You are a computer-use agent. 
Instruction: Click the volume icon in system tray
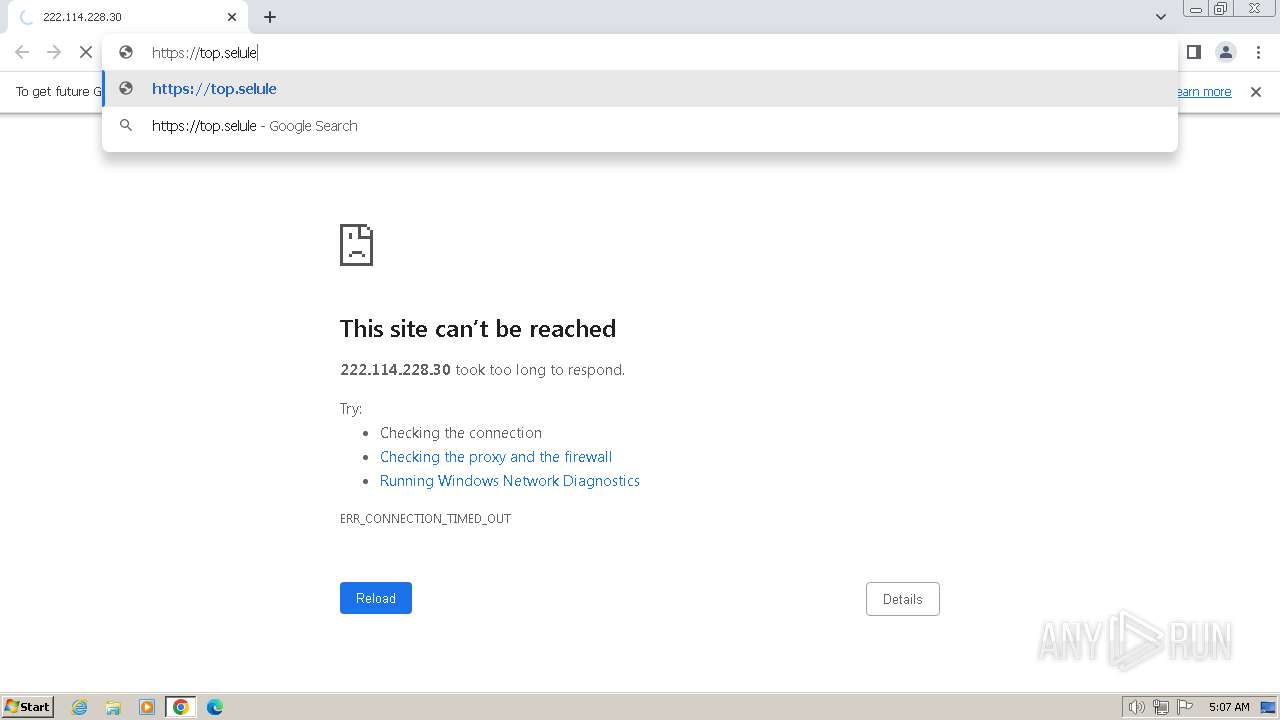point(1136,707)
